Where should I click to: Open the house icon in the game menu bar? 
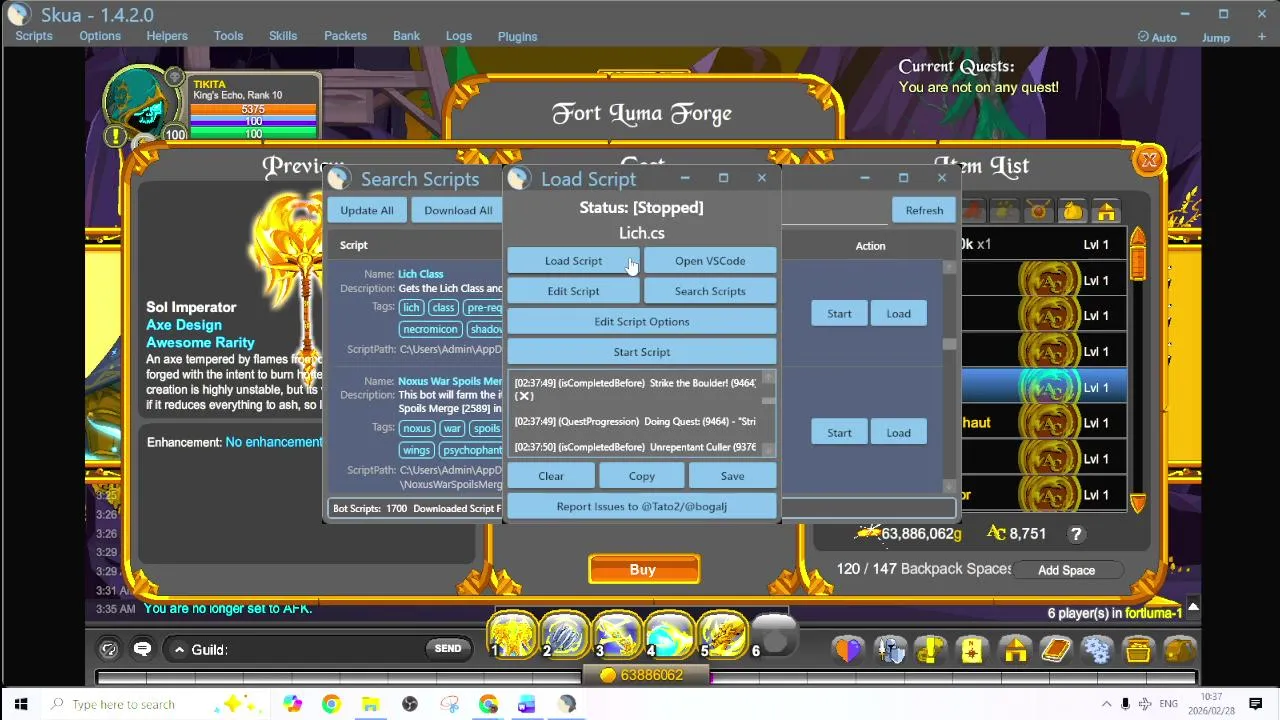(x=1015, y=650)
